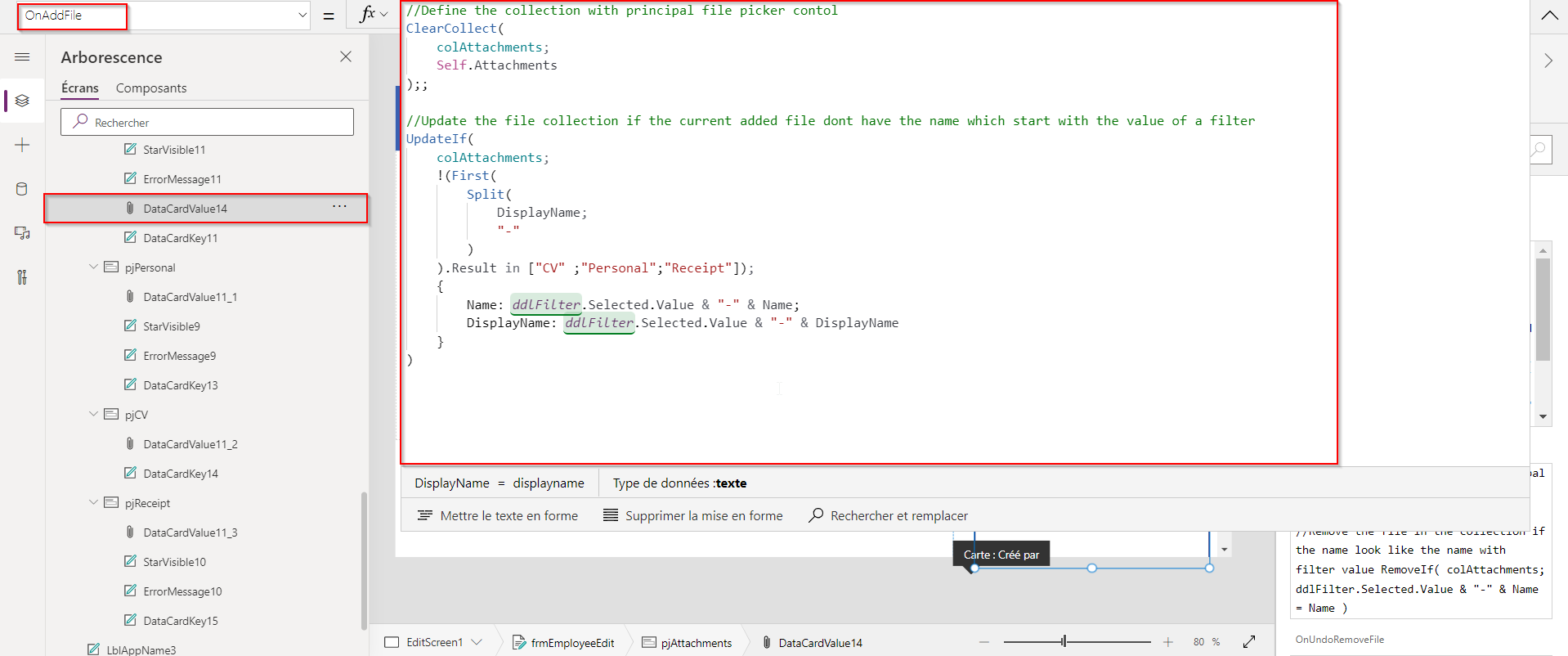Open the OnAddFile property dropdown
The height and width of the screenshot is (656, 1568).
pos(302,15)
